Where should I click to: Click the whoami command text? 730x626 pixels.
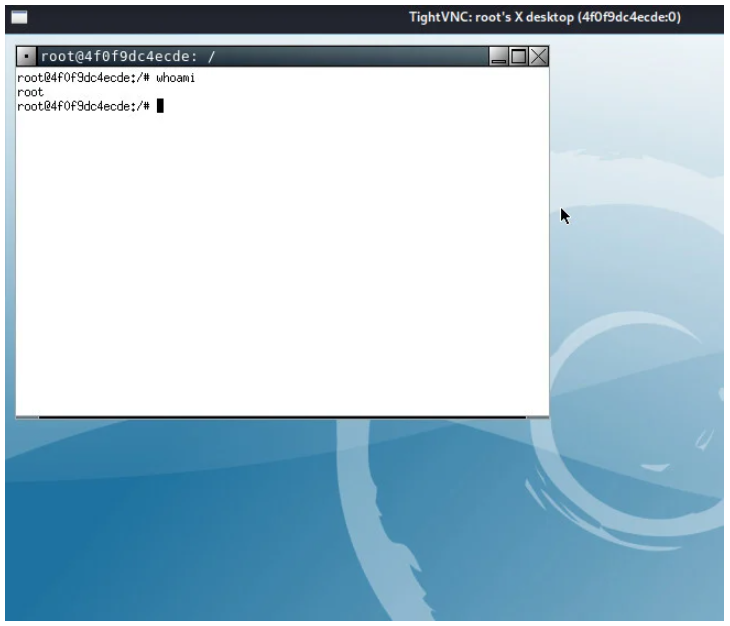coord(175,78)
